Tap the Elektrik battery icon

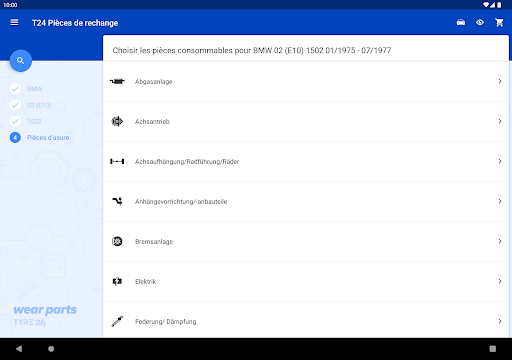pos(117,281)
